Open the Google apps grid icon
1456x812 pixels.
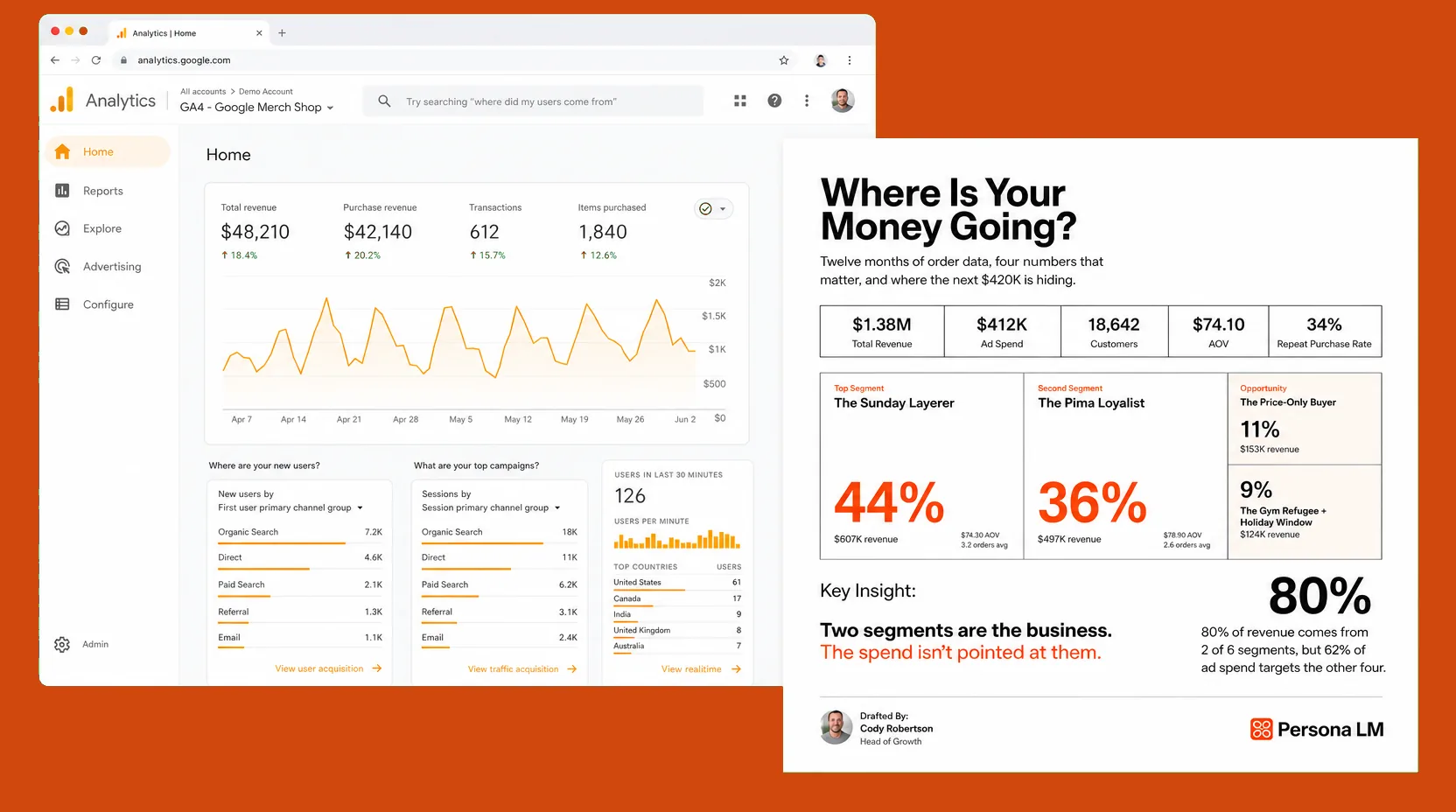point(740,101)
